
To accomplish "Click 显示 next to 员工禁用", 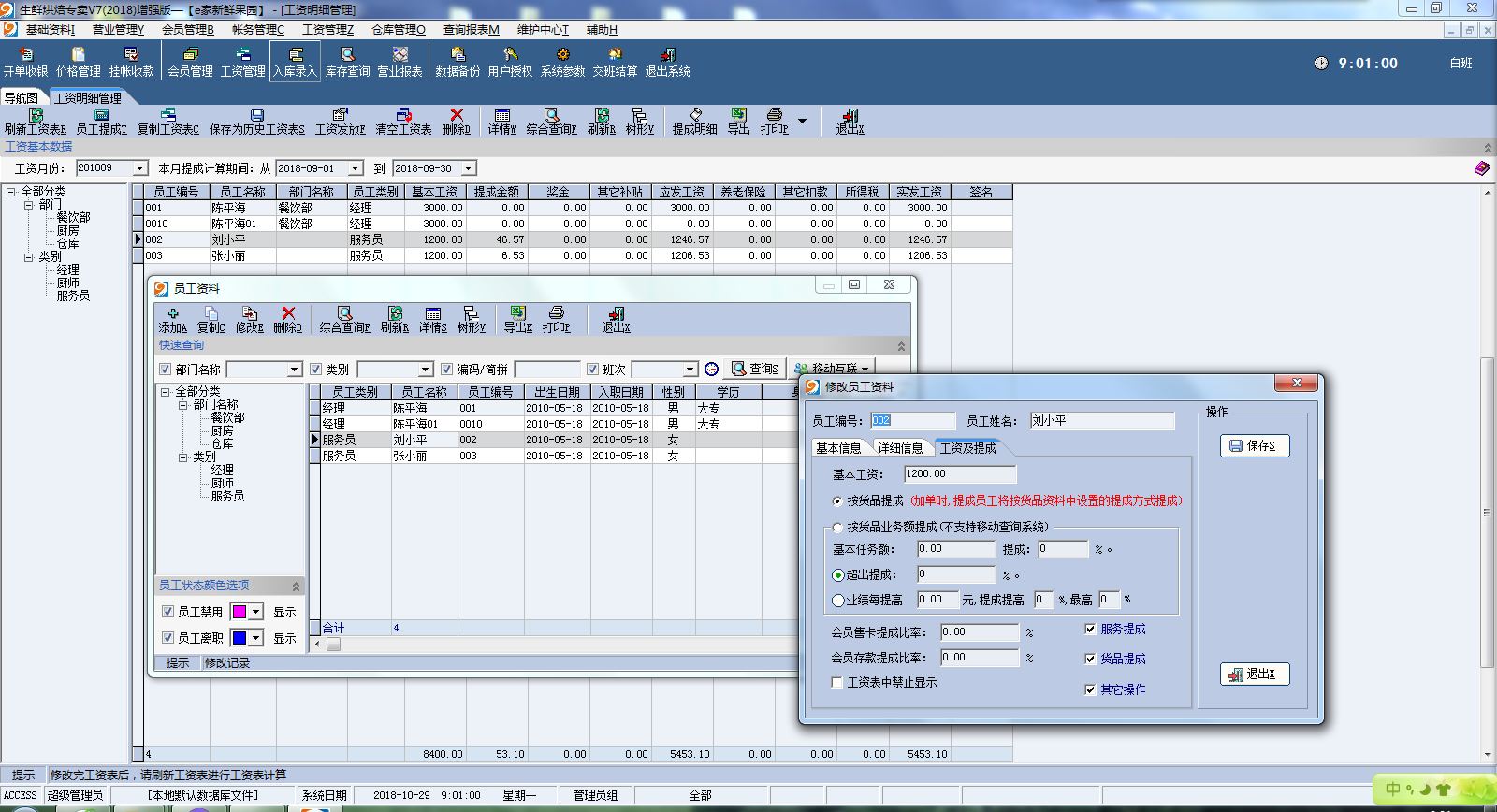I will click(284, 613).
